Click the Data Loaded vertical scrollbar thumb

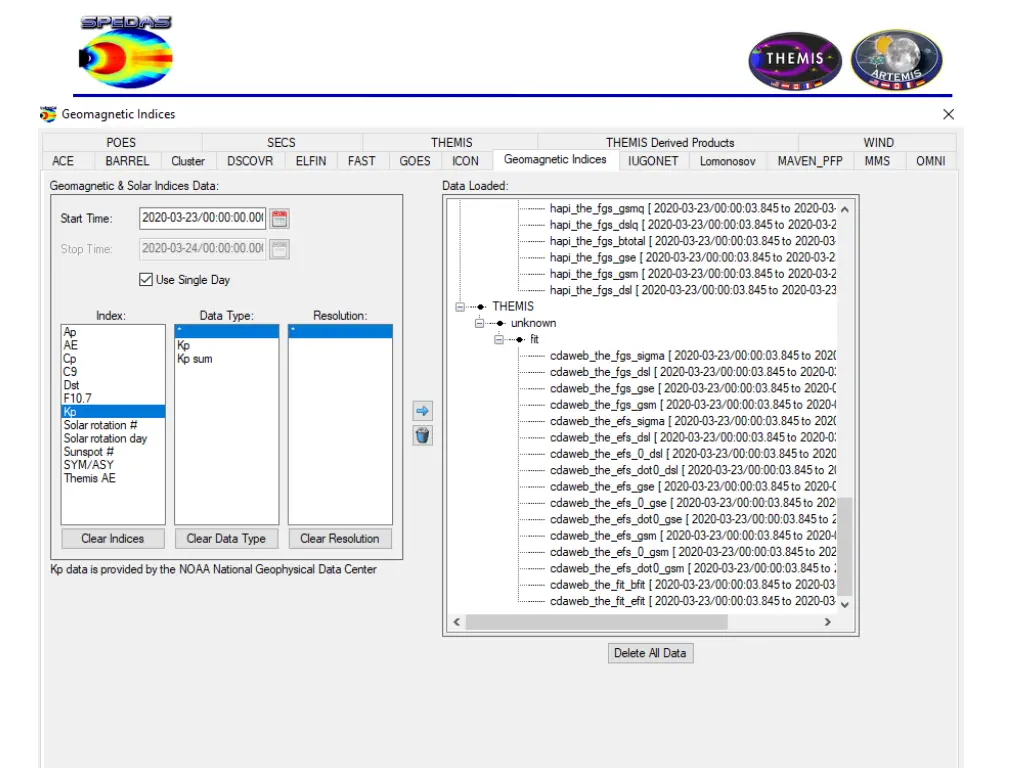tap(845, 547)
